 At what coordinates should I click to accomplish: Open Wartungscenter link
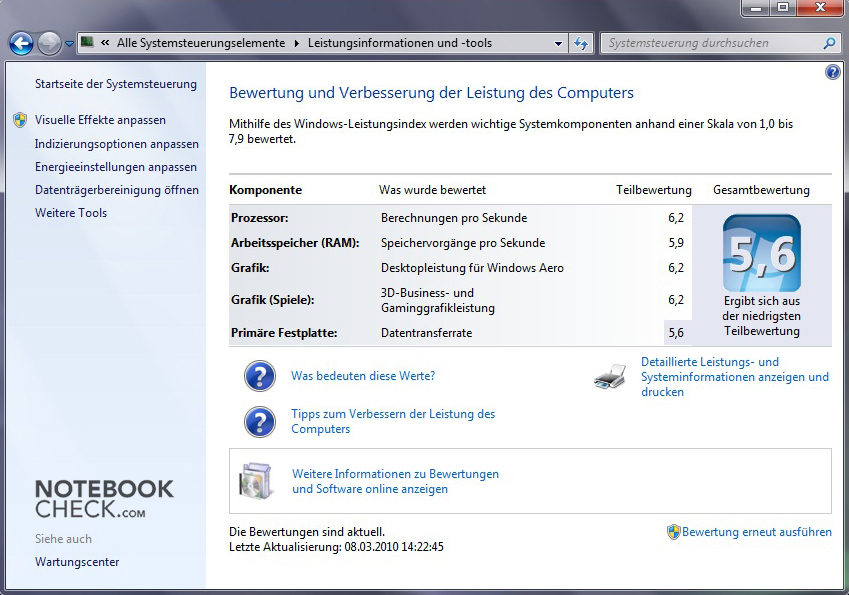pyautogui.click(x=77, y=562)
